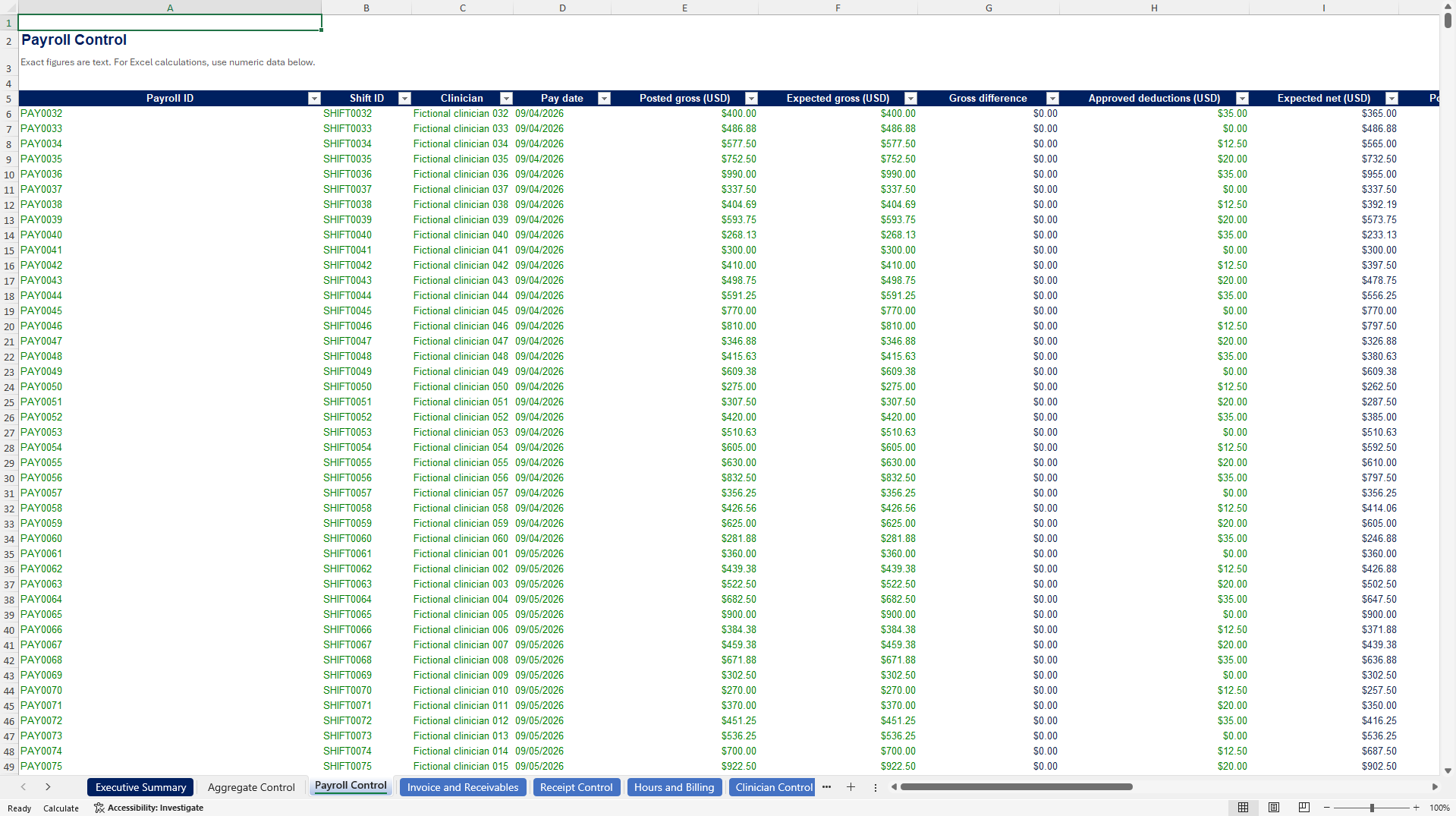Open the Clinician Control sheet tab
Viewport: 1456px width, 816px height.
click(772, 787)
